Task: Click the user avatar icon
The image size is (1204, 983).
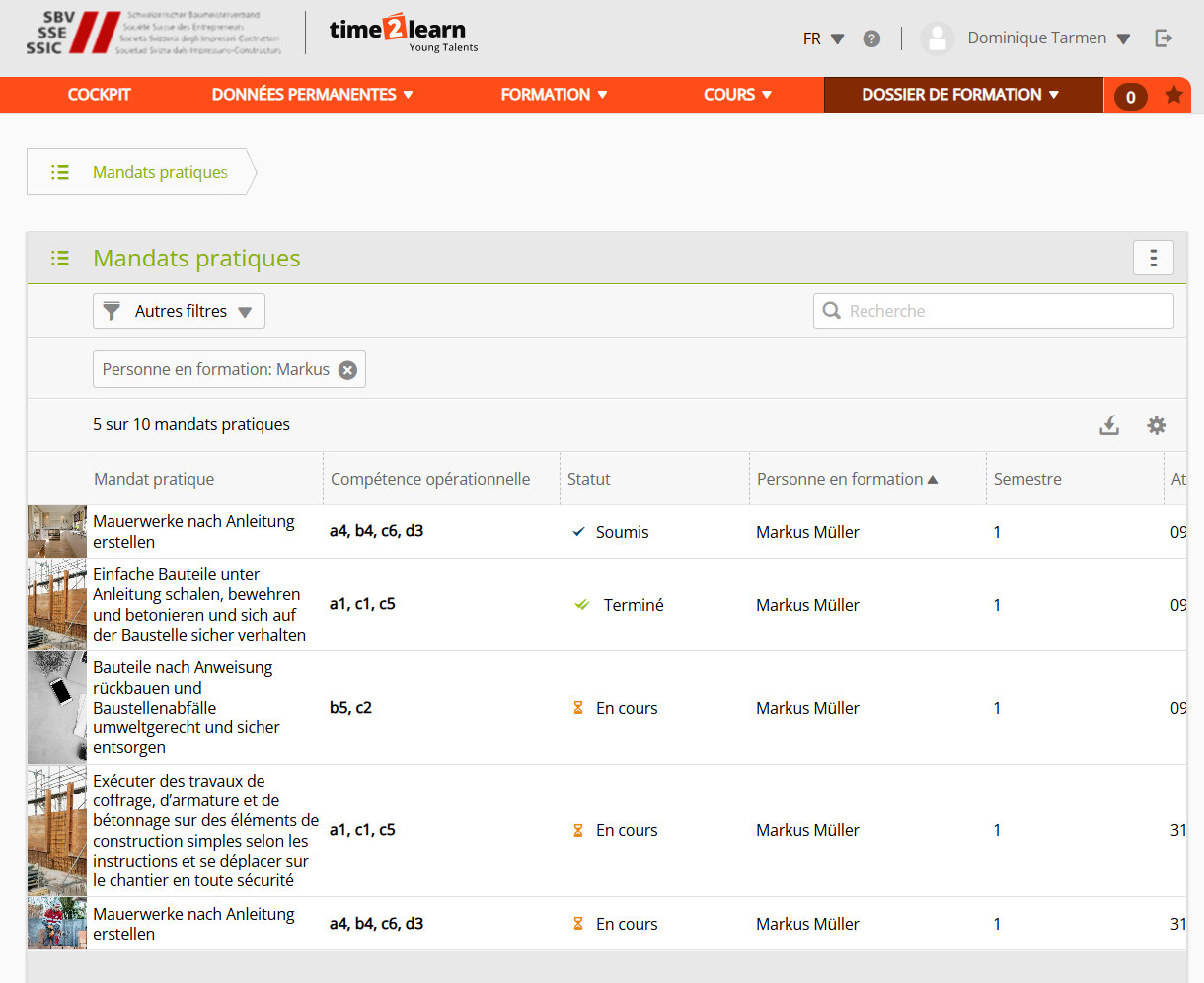Action: click(x=937, y=38)
